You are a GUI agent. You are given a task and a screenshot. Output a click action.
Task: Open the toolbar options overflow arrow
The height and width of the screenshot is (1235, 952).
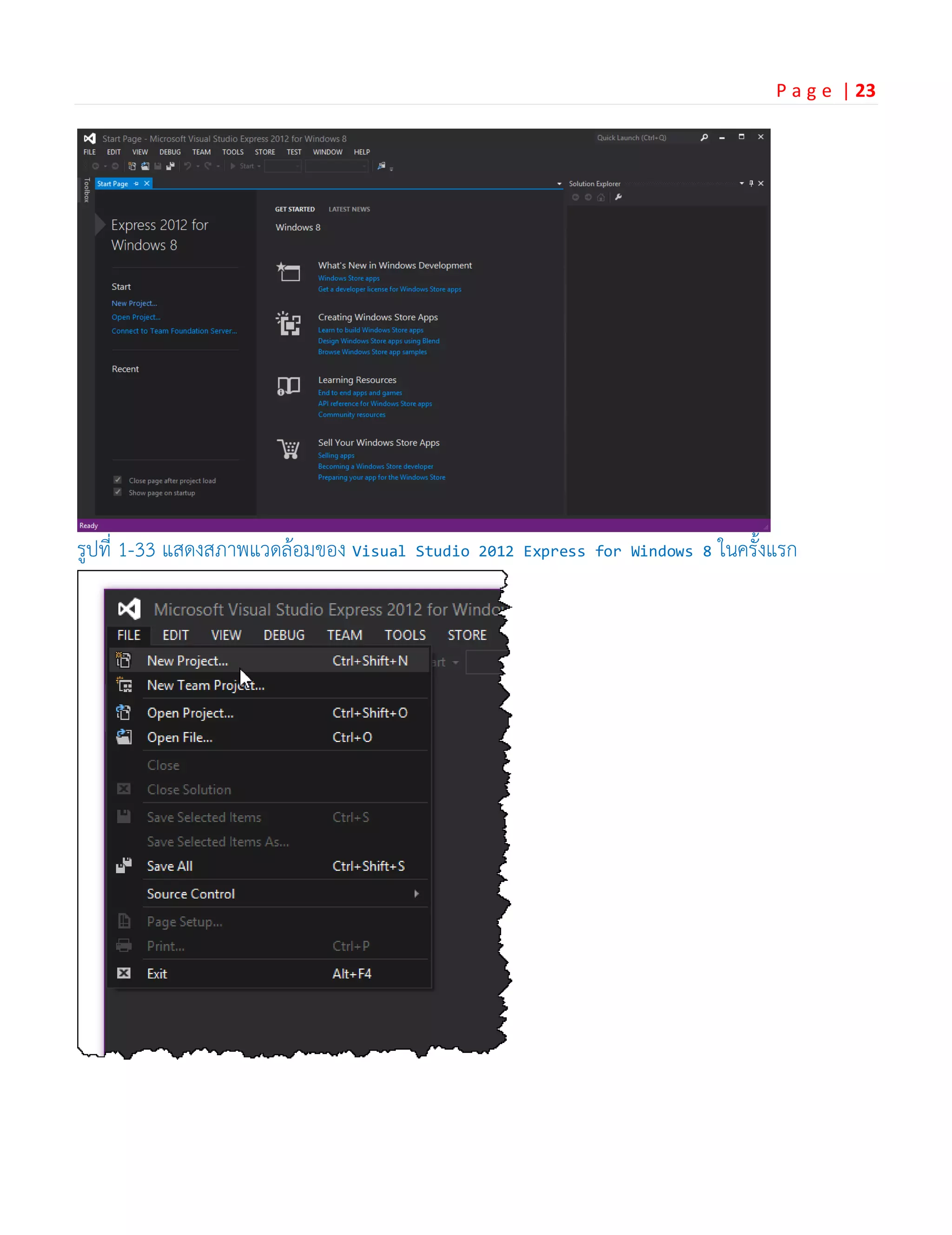pos(391,169)
